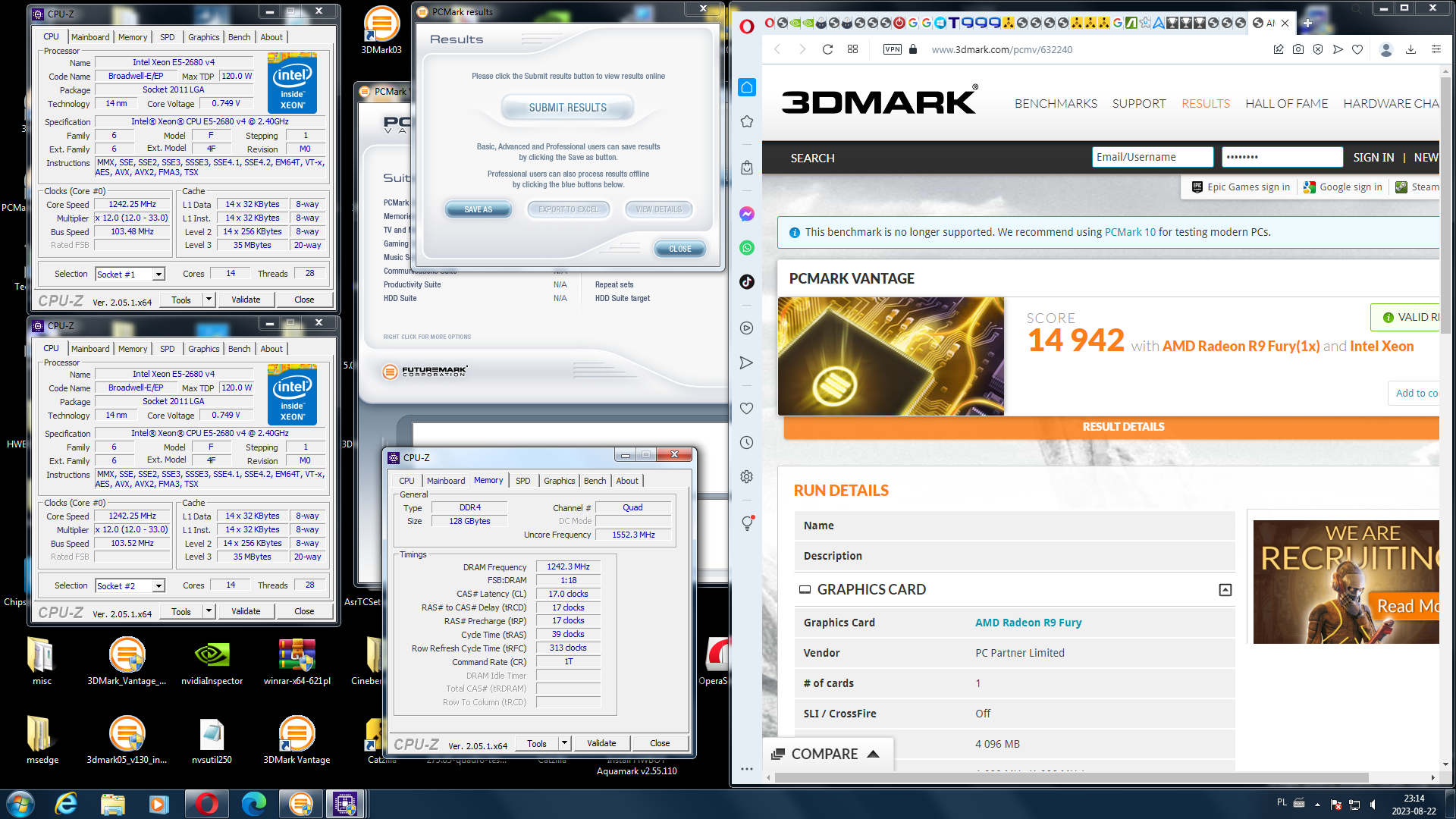Viewport: 1456px width, 819px height.
Task: Click the volume speaker tray icon
Action: pos(1373,805)
